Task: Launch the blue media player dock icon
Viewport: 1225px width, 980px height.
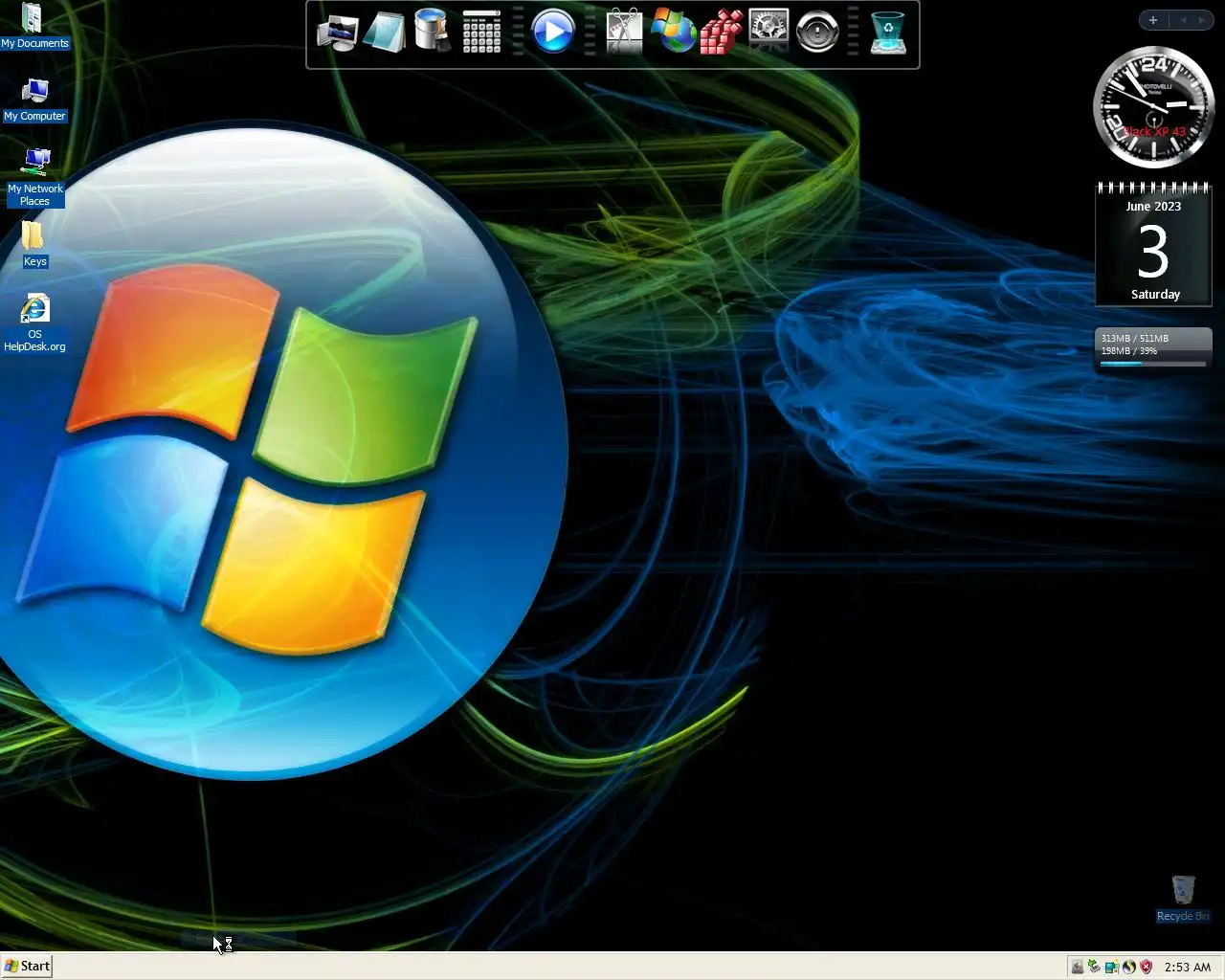Action: coord(553,32)
